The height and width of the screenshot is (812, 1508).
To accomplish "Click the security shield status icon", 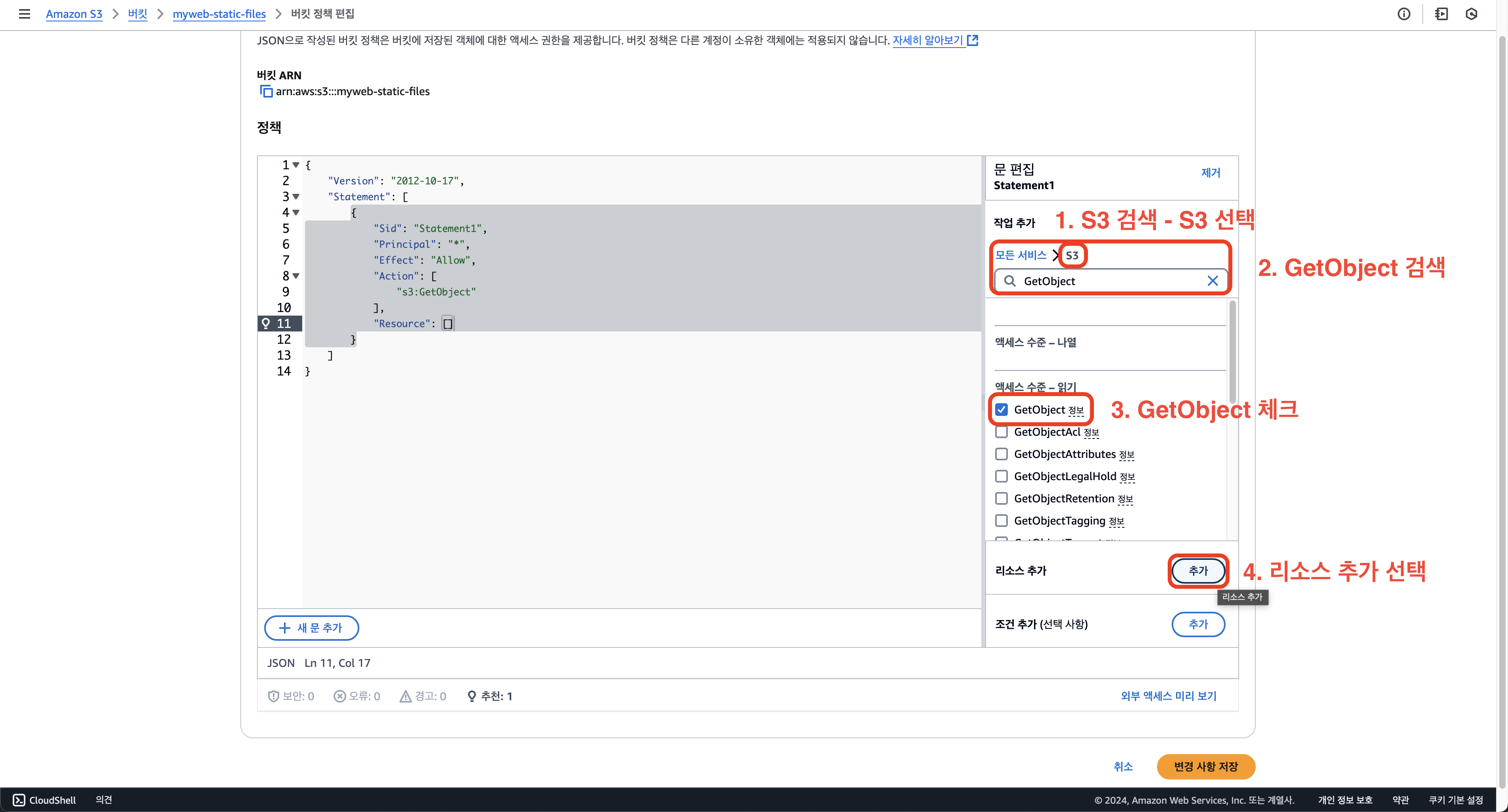I will pos(273,696).
